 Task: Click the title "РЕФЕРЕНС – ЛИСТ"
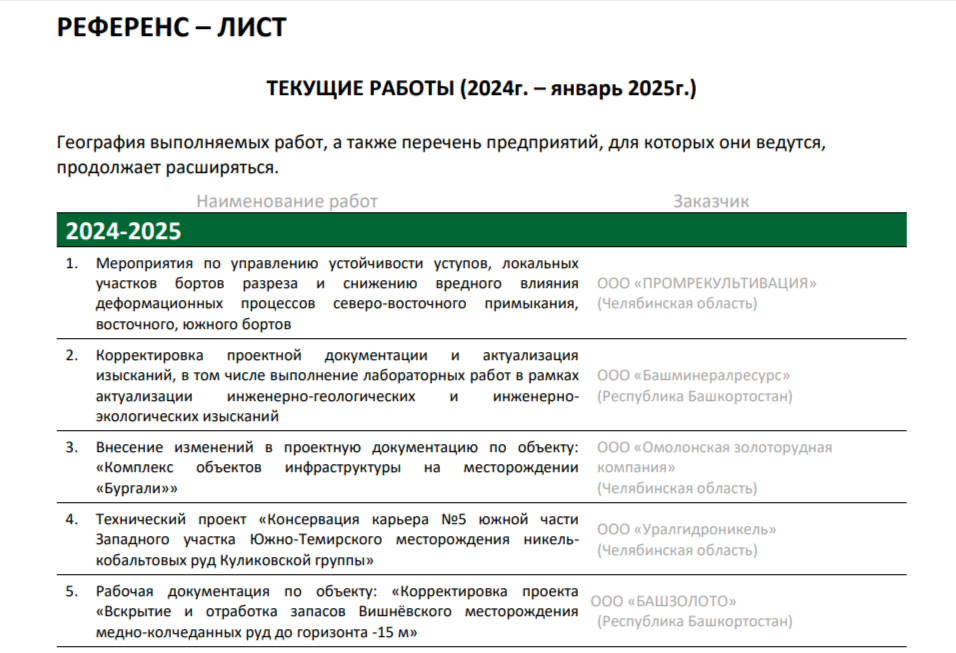[171, 27]
